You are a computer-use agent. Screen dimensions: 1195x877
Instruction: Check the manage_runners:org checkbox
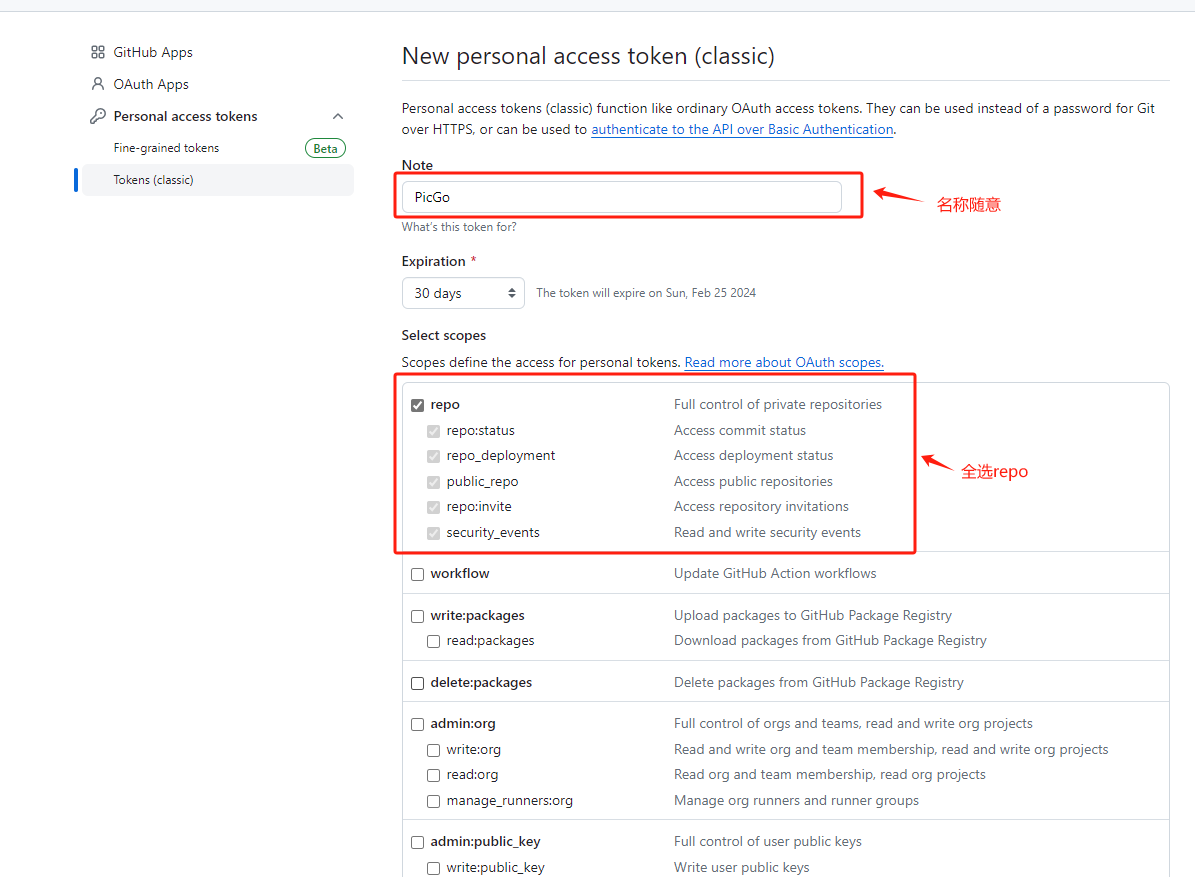tap(434, 801)
